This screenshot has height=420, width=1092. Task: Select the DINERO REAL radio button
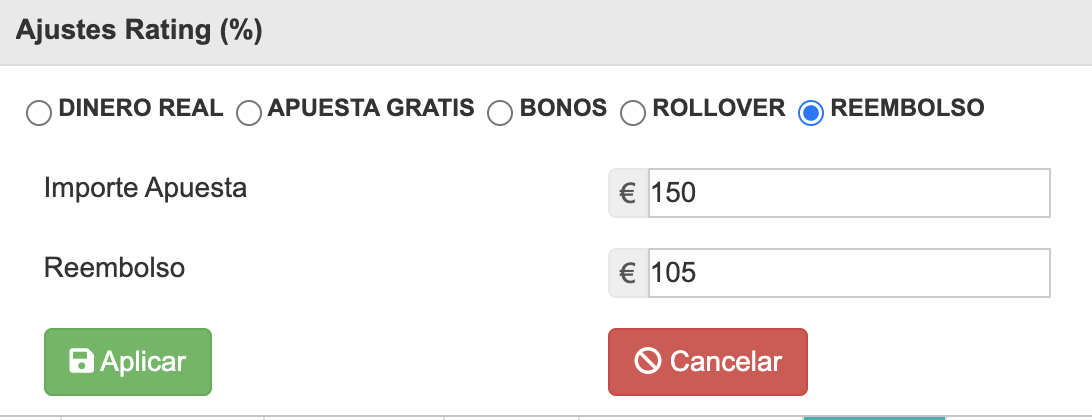(x=39, y=113)
